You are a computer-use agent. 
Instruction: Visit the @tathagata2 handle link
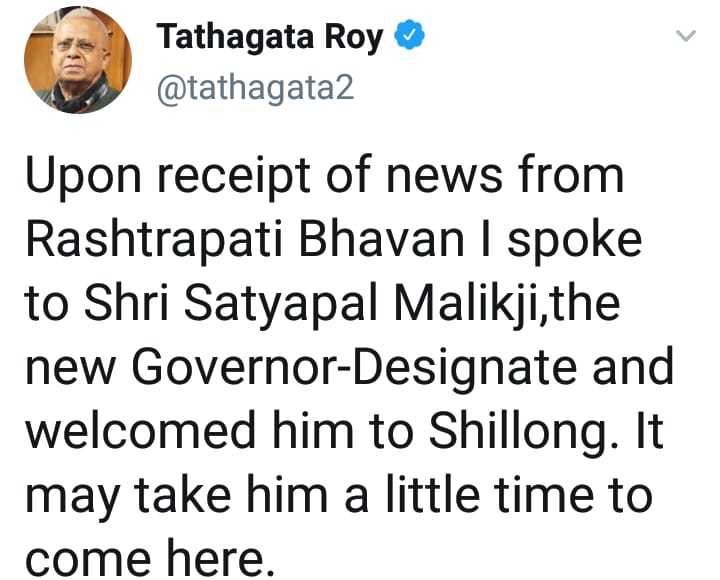coord(255,88)
